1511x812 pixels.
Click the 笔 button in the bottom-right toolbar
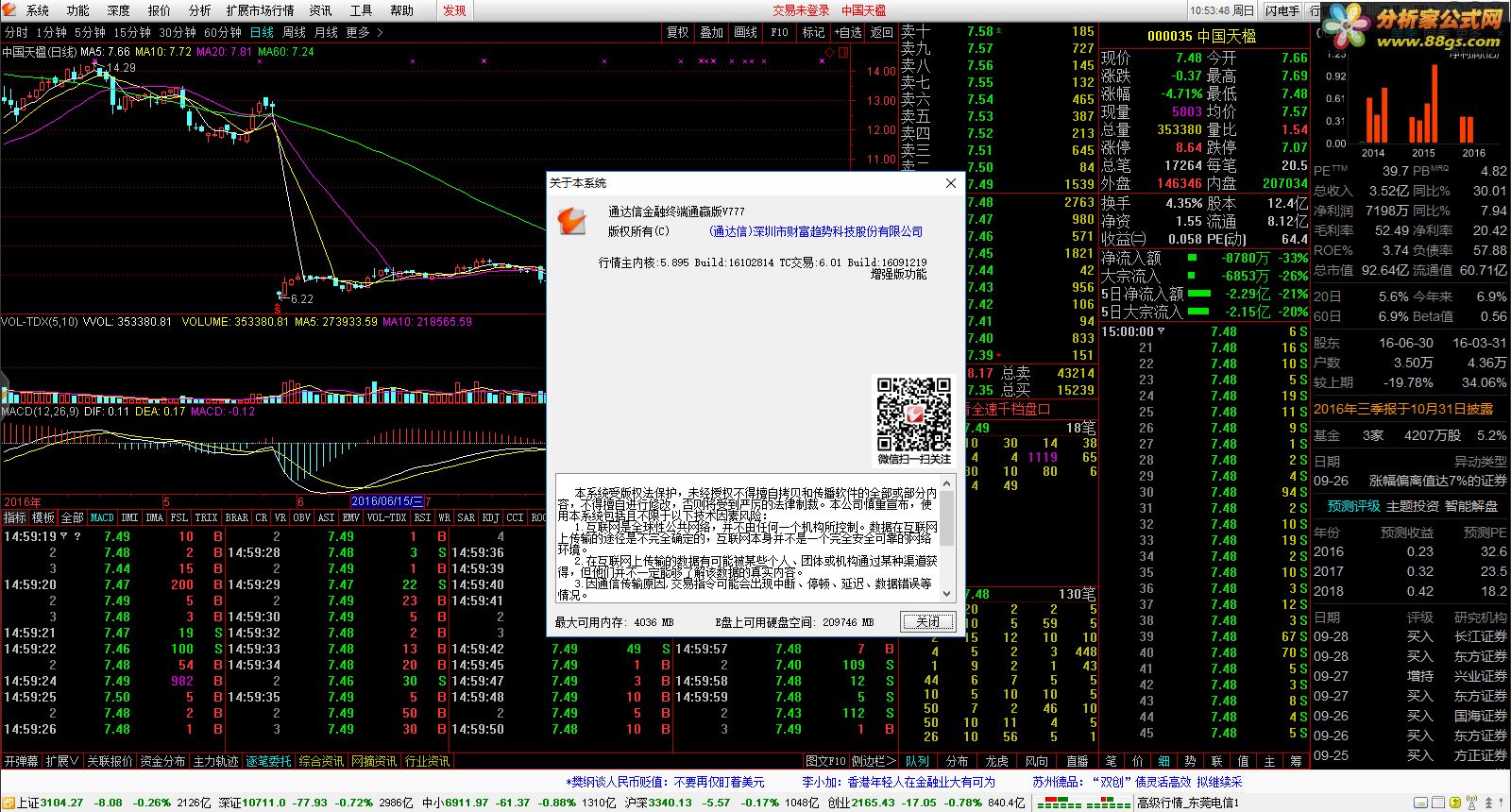tap(1112, 761)
